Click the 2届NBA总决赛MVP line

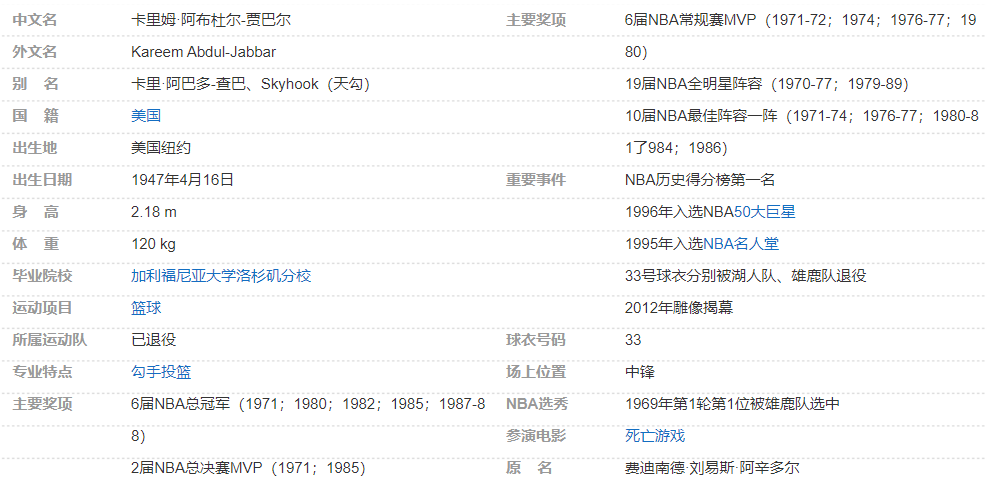point(248,468)
